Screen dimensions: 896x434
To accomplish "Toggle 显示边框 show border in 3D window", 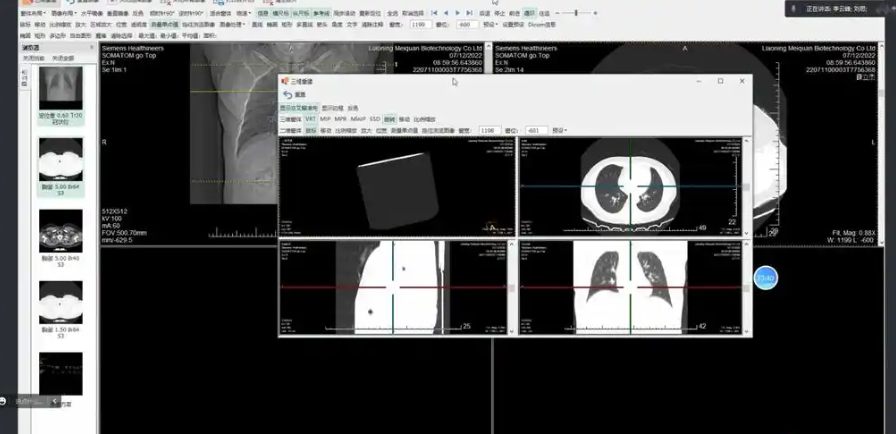I will [x=333, y=108].
